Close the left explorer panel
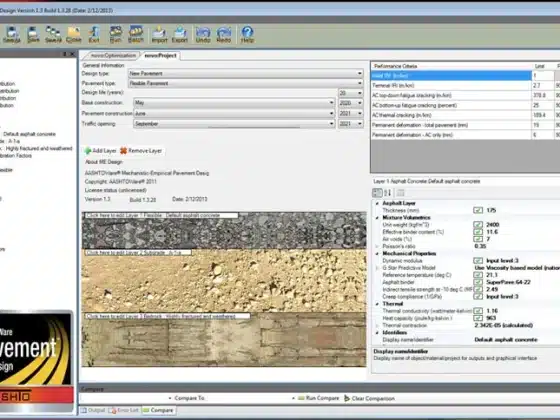Image resolution: width=560 pixels, height=420 pixels. click(72, 54)
